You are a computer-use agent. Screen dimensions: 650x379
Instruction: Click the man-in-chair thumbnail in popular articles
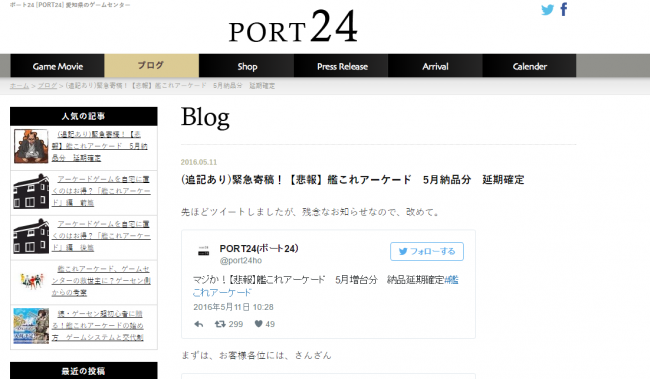tap(31, 146)
